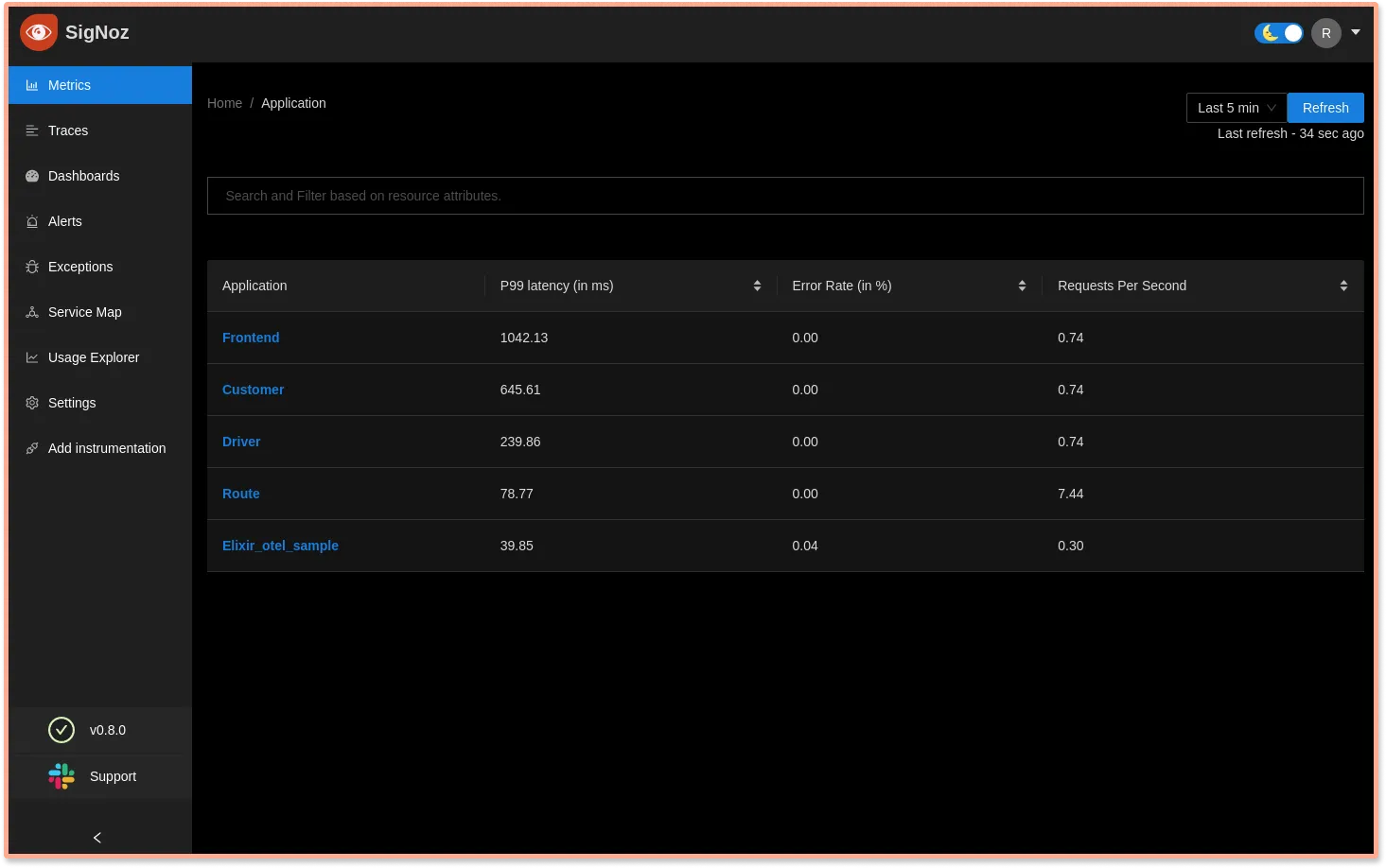This screenshot has height=868, width=1386.
Task: Click the Refresh button
Action: click(1325, 108)
